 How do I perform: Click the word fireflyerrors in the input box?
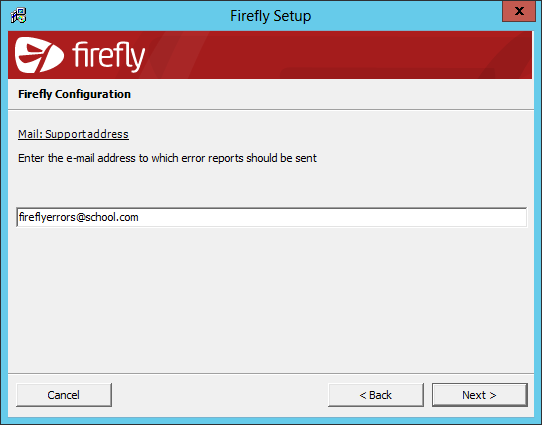click(x=47, y=217)
